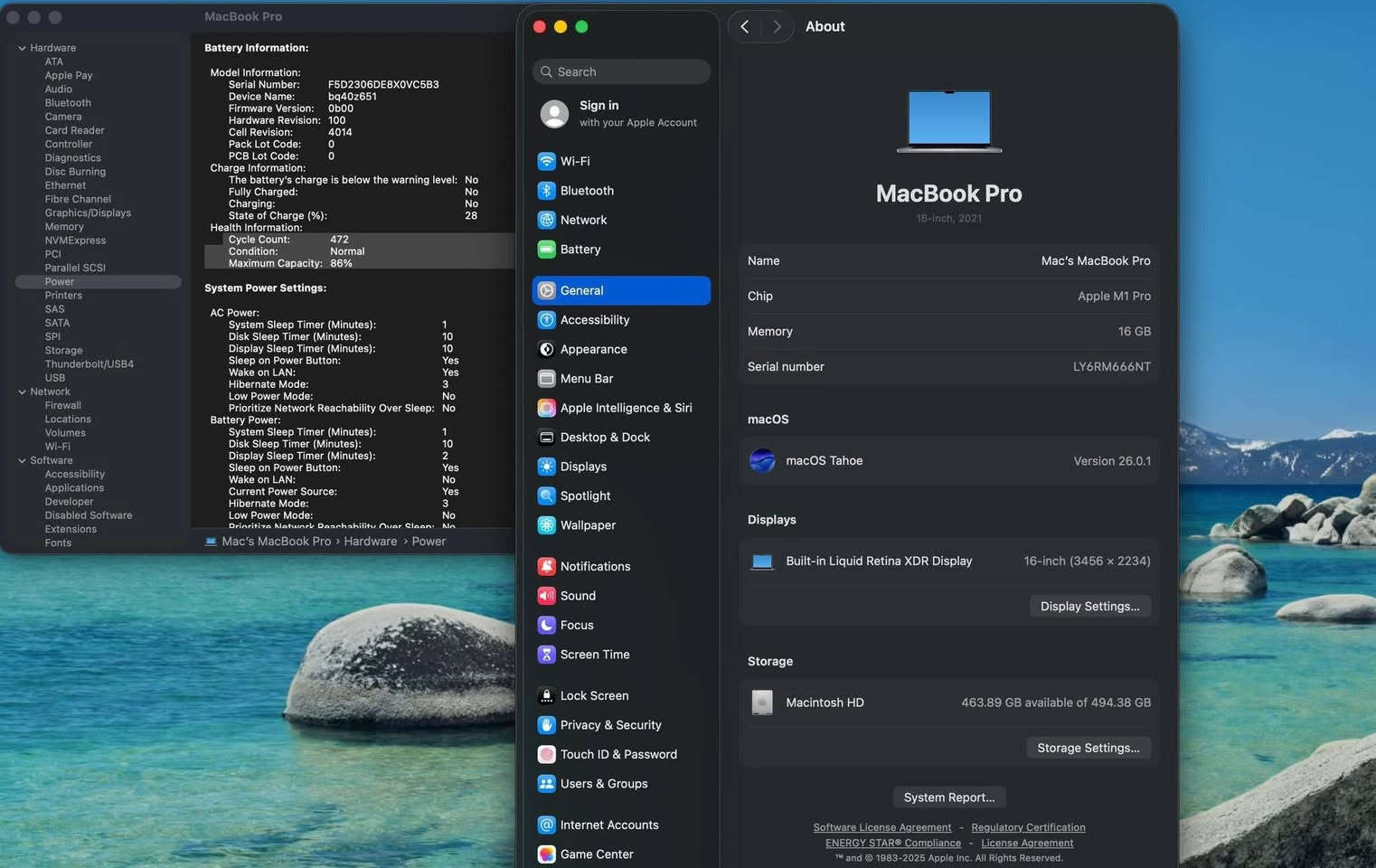Viewport: 1376px width, 868px height.
Task: Click the Internet Accounts icon
Action: click(546, 826)
